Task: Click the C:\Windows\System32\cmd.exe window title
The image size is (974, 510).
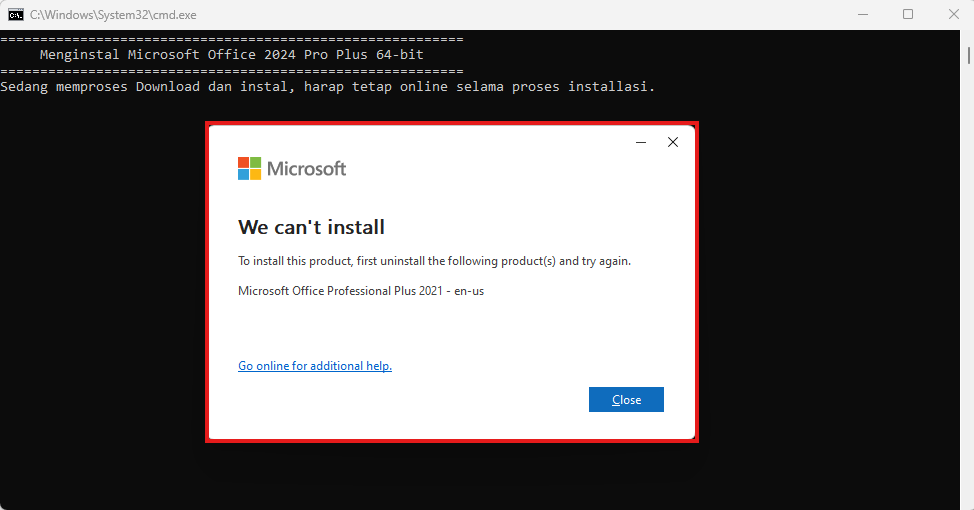Action: (113, 15)
